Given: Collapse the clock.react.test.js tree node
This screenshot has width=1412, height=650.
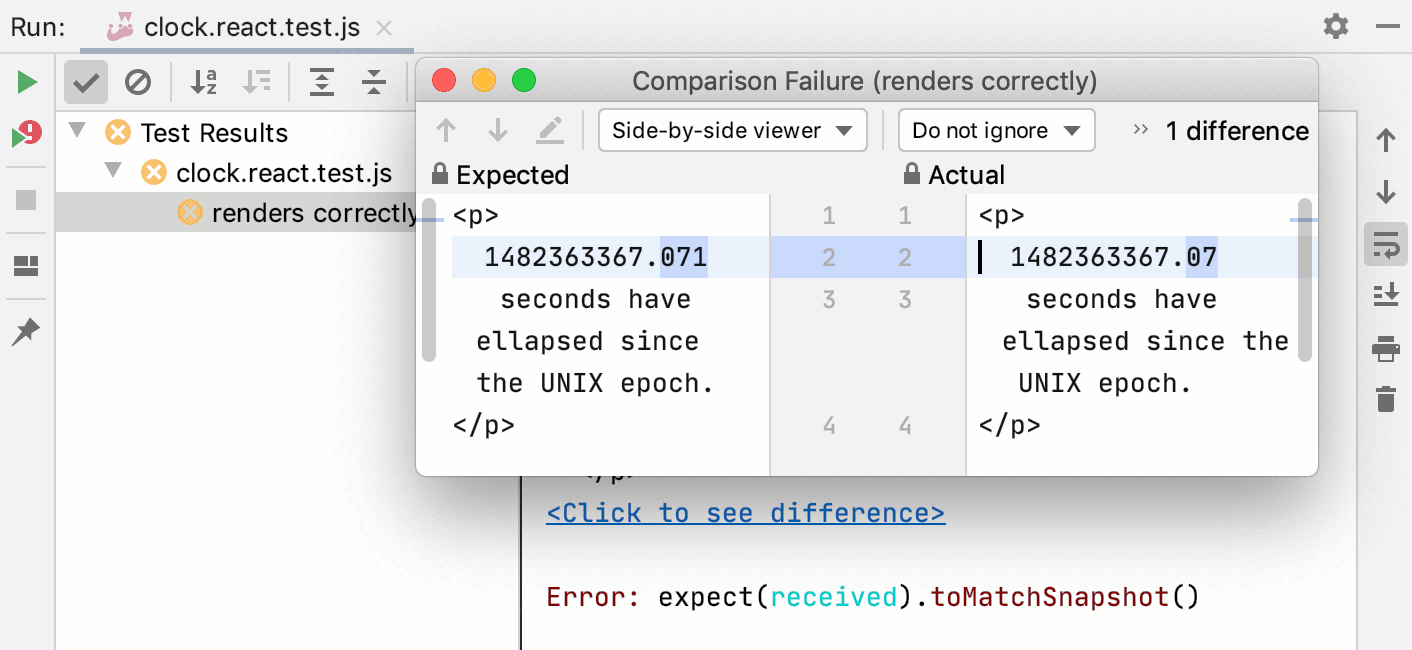Looking at the screenshot, I should coord(113,172).
